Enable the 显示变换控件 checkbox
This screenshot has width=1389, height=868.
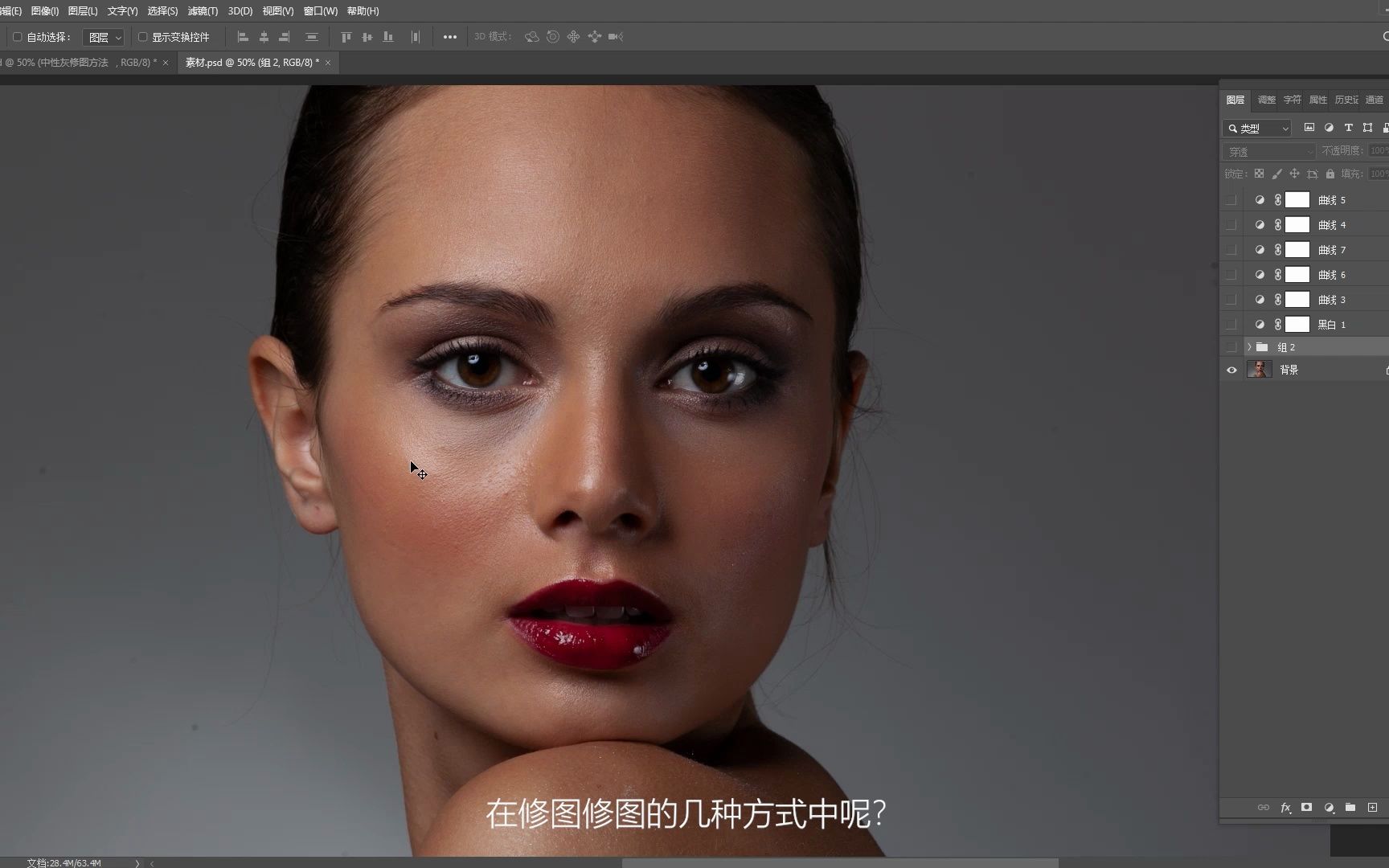[x=142, y=37]
